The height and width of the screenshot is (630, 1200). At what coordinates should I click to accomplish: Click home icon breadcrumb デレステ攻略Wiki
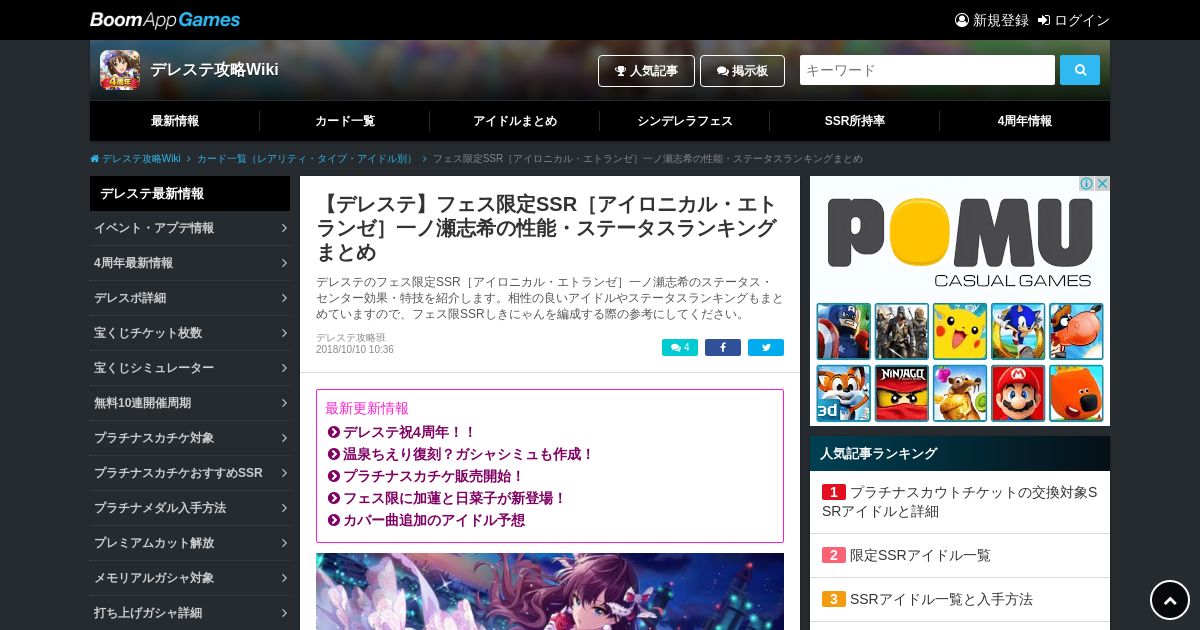pyautogui.click(x=135, y=159)
